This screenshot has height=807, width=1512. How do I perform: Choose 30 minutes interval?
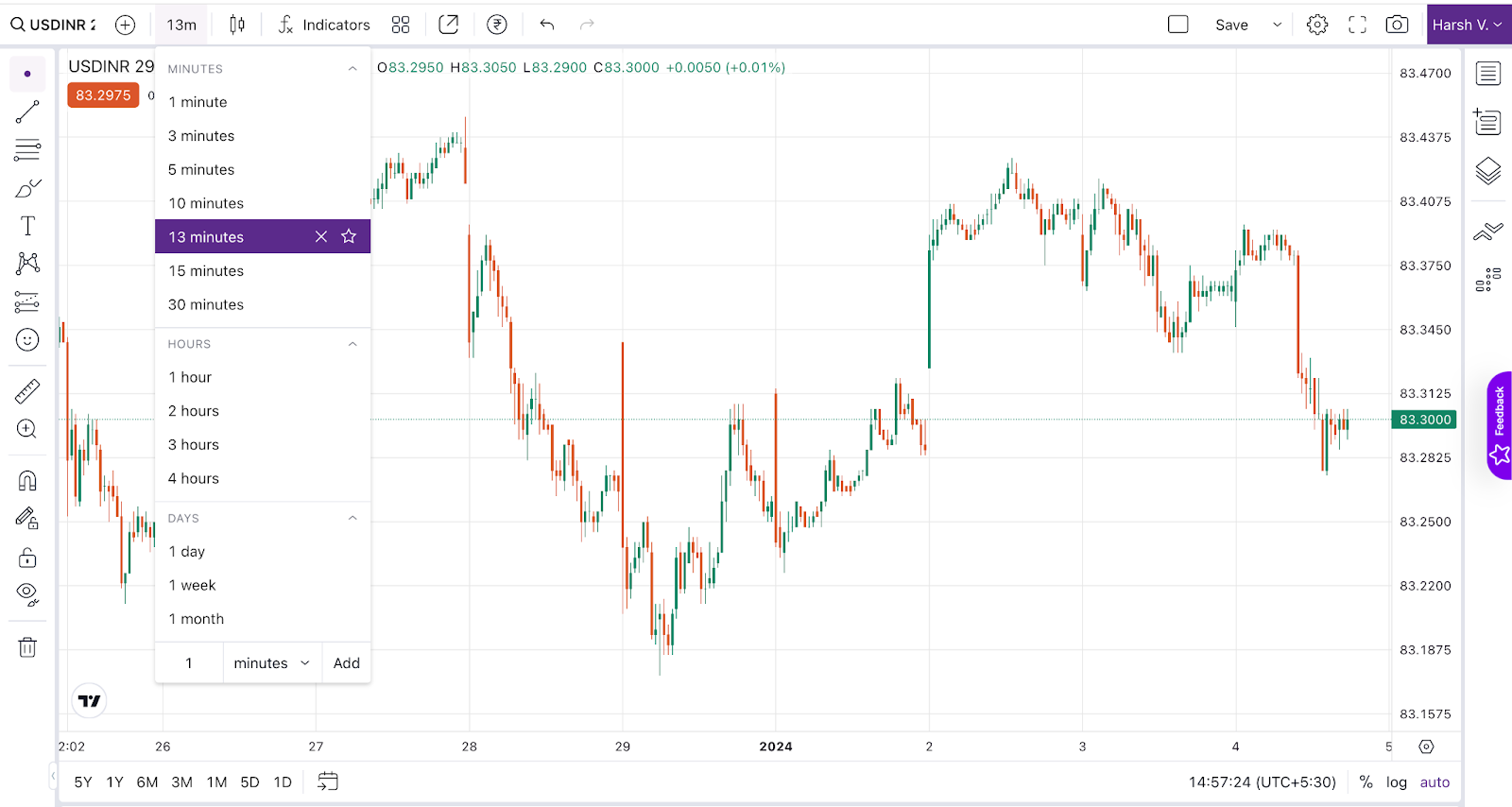pos(263,305)
